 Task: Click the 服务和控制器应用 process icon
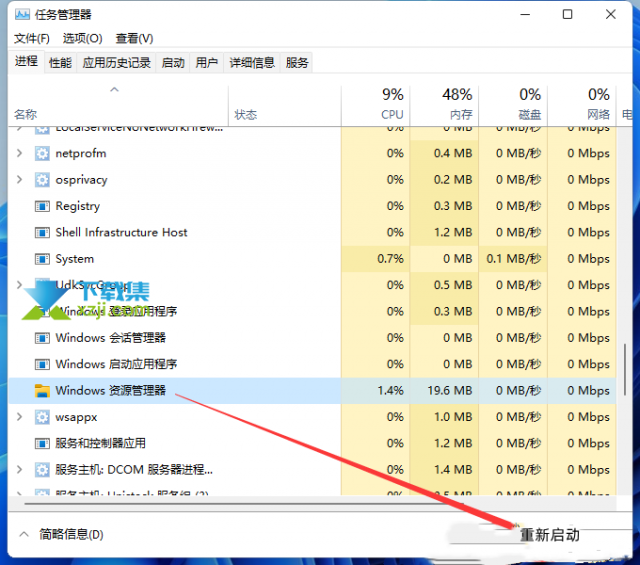(42, 443)
